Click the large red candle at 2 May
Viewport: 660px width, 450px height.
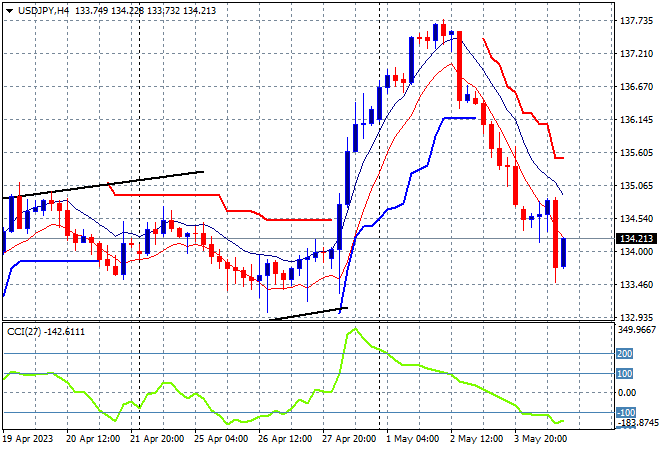[x=460, y=66]
